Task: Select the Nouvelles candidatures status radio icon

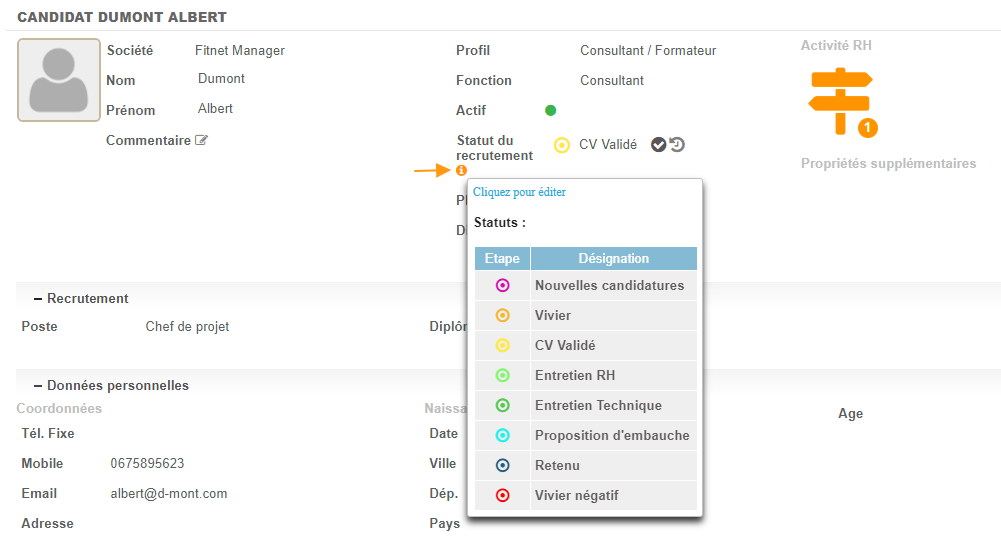Action: pyautogui.click(x=502, y=286)
